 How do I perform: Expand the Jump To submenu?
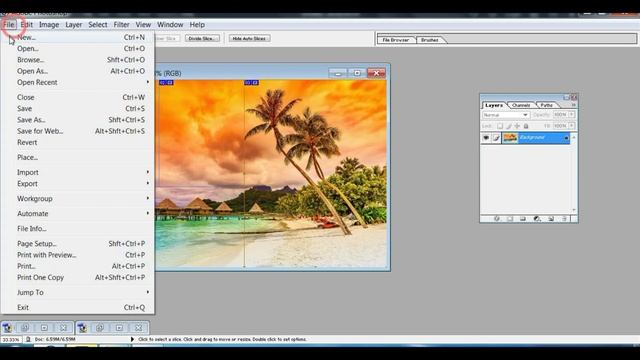(x=78, y=292)
